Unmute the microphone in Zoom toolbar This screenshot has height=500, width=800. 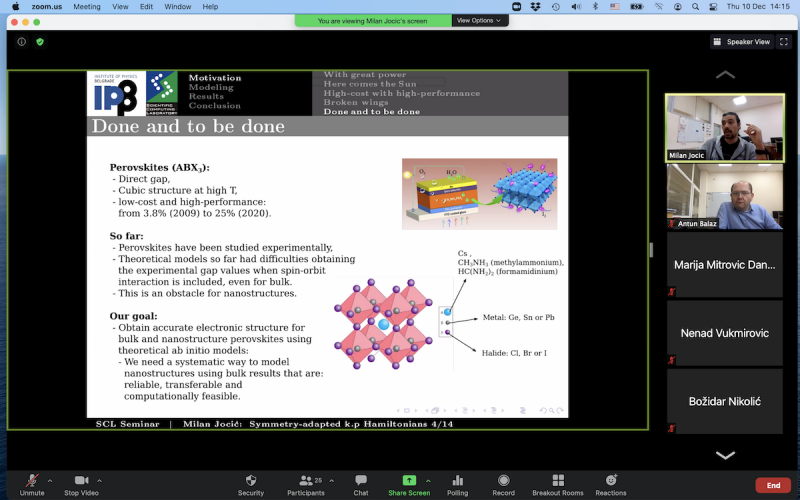[32, 485]
